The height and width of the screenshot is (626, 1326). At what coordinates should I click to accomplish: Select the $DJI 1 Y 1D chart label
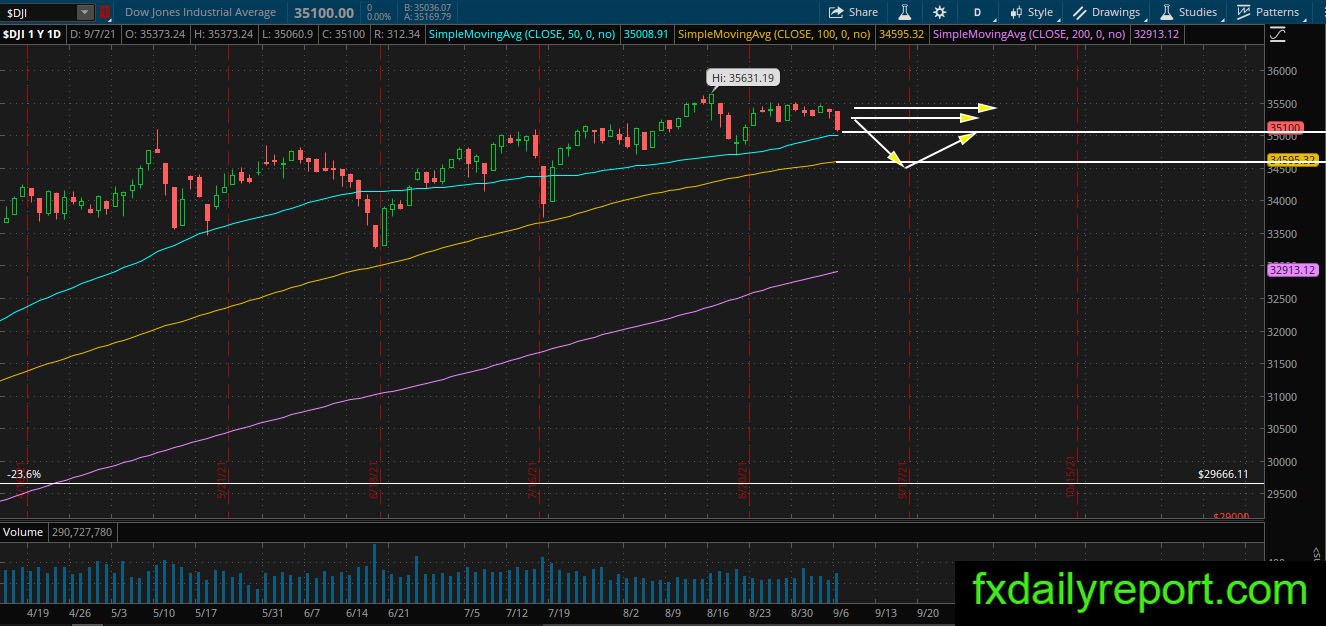33,34
